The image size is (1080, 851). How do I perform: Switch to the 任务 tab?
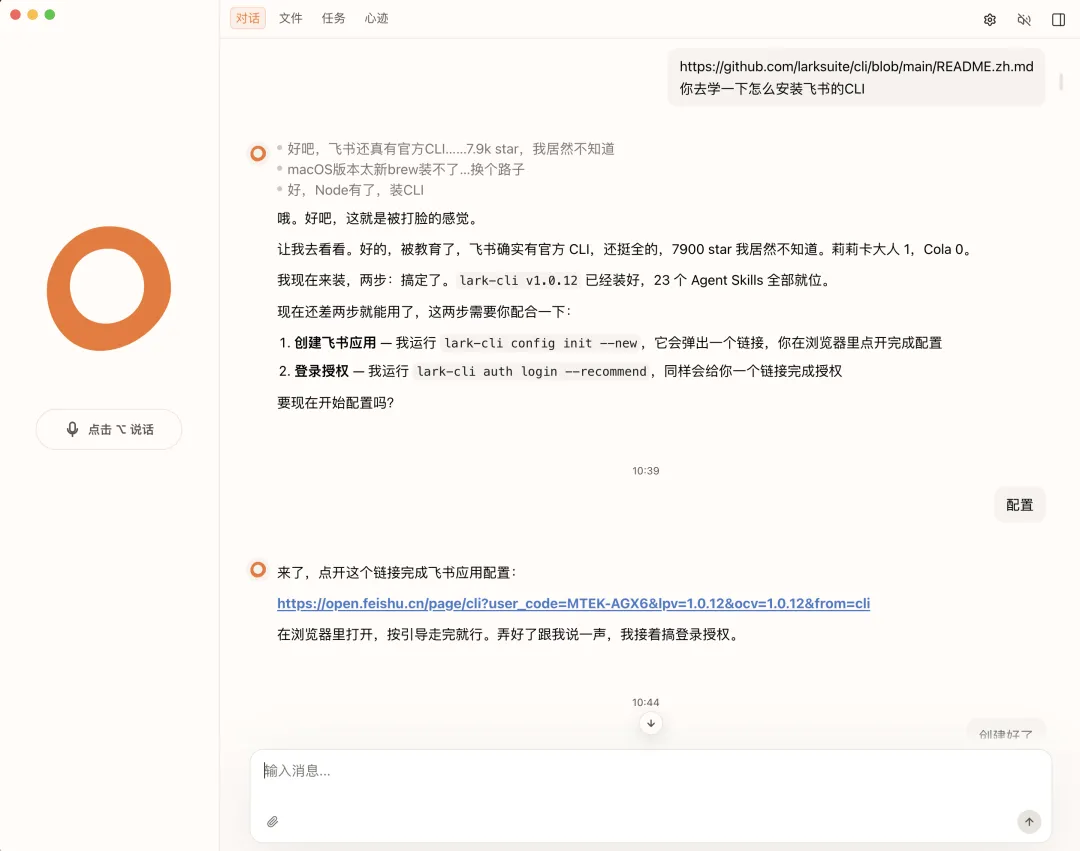(333, 19)
